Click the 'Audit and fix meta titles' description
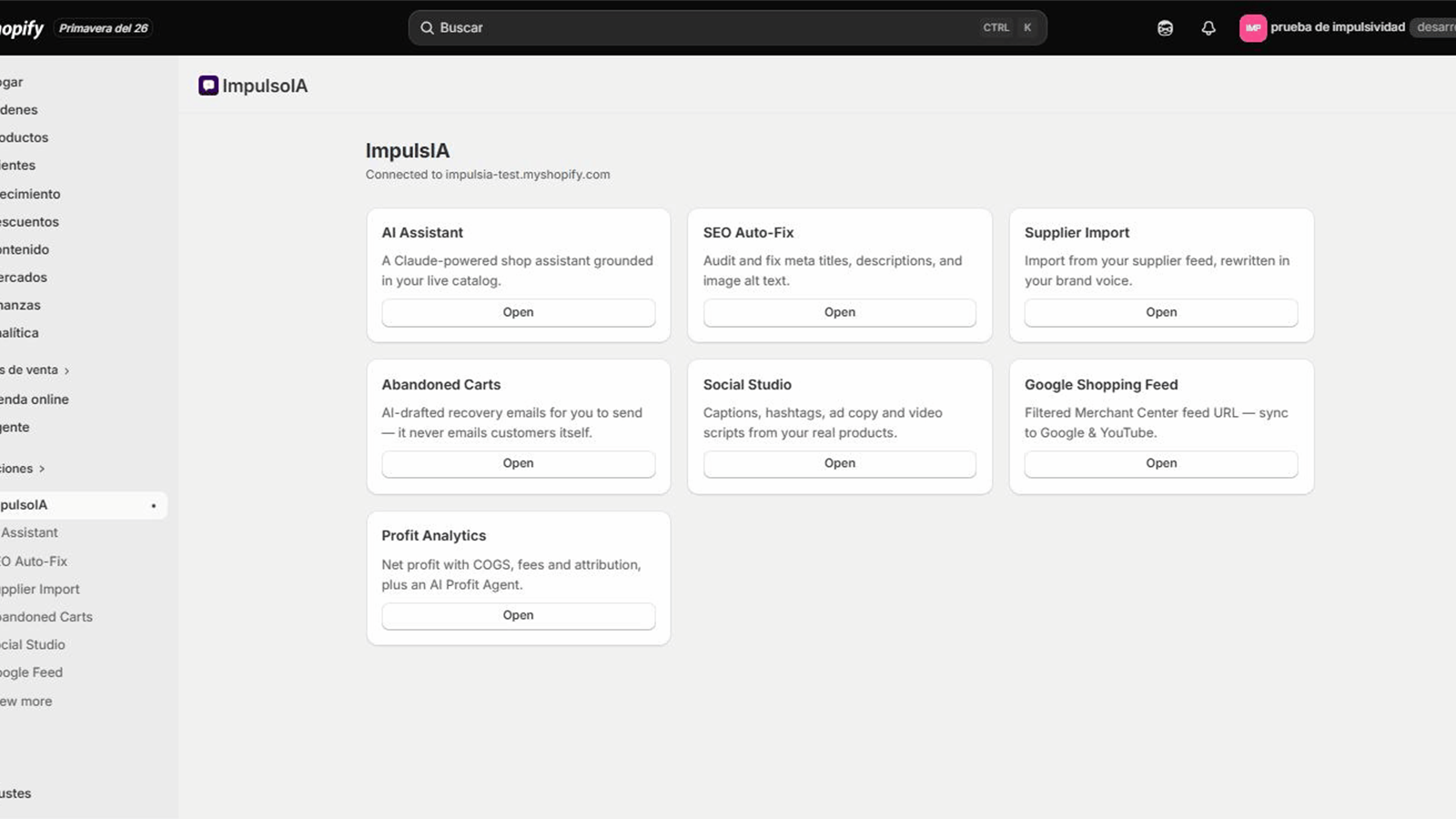 (x=833, y=270)
